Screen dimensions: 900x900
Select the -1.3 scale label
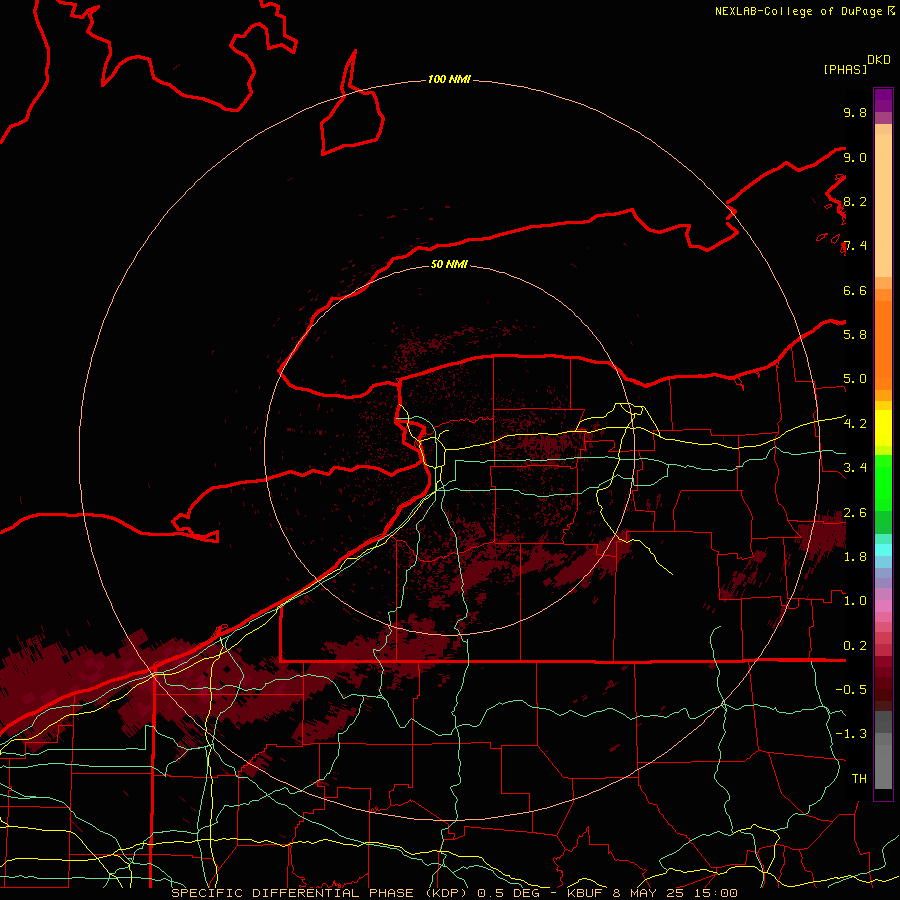click(x=851, y=734)
